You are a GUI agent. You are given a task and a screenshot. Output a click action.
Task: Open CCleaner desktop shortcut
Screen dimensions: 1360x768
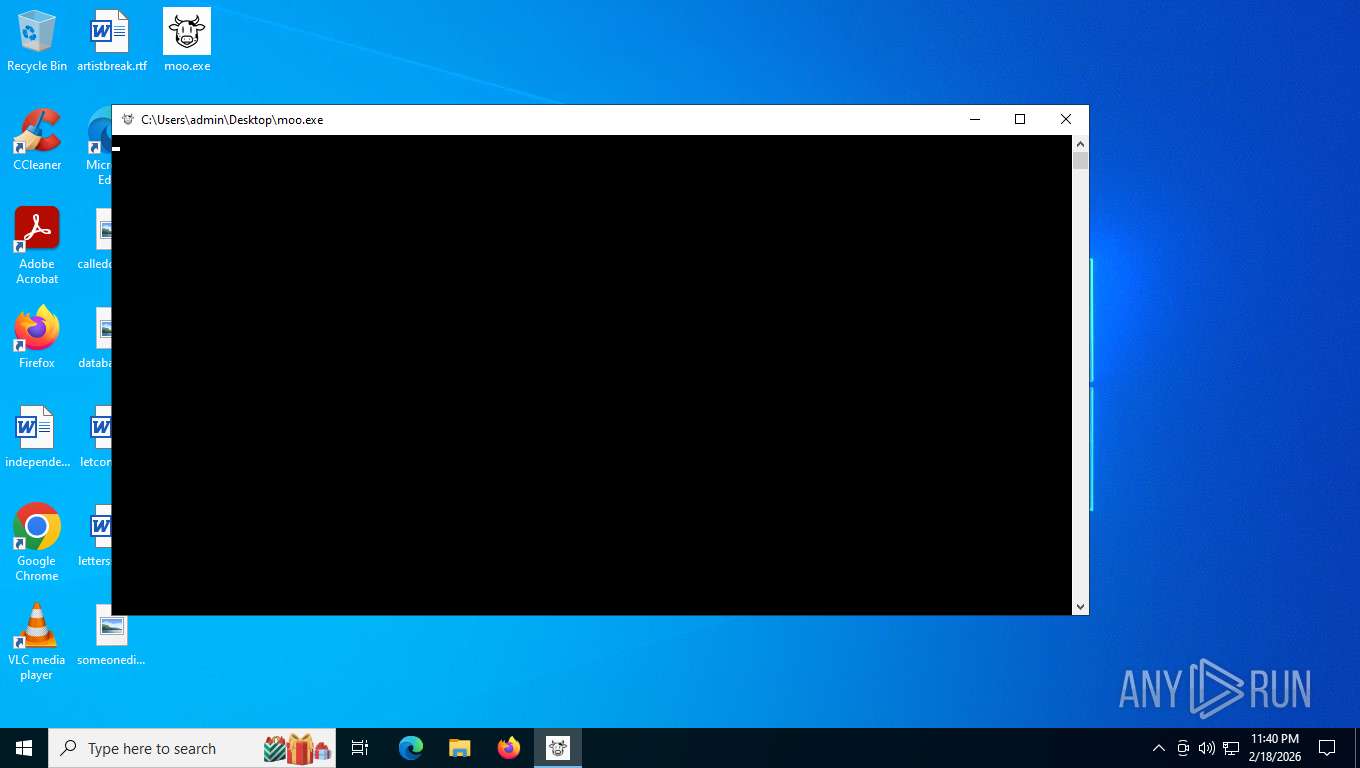[37, 140]
